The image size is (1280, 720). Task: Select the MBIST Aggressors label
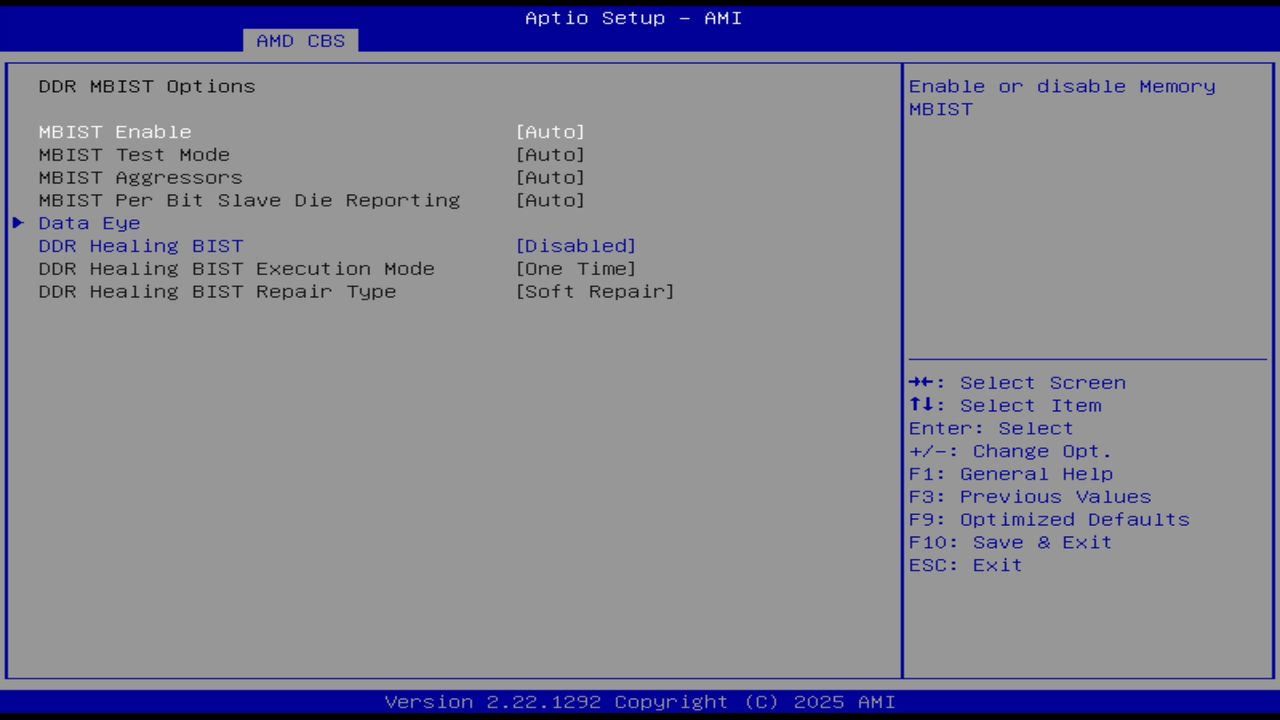pos(141,178)
